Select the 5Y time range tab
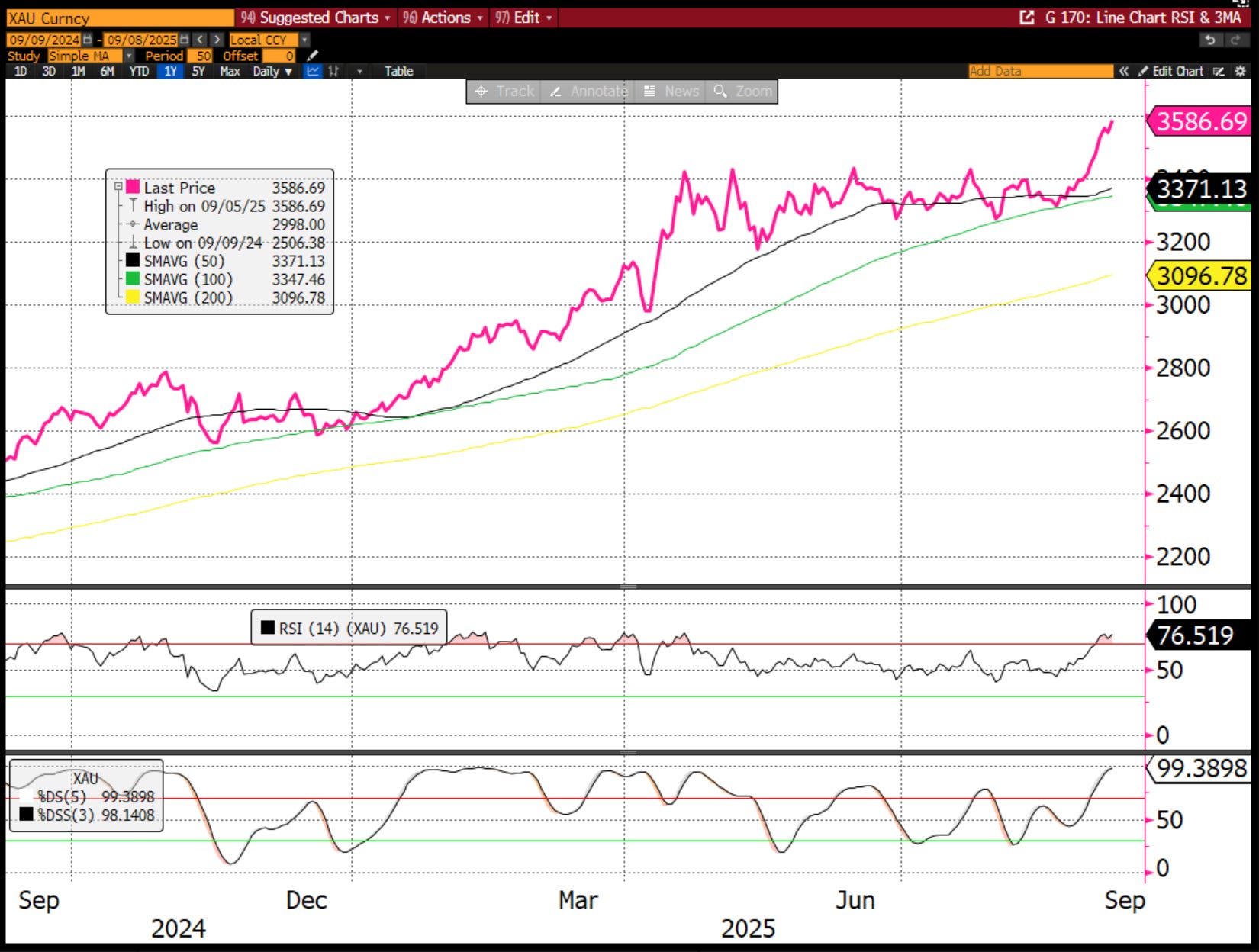 coord(198,71)
